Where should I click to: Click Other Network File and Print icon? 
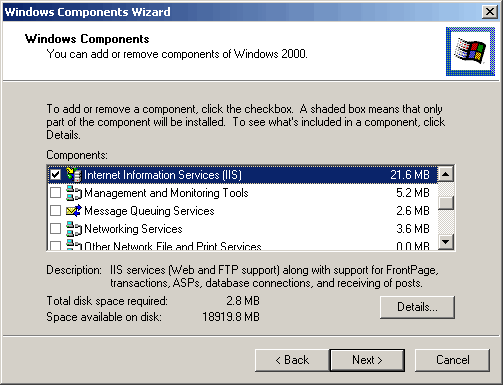coord(74,245)
